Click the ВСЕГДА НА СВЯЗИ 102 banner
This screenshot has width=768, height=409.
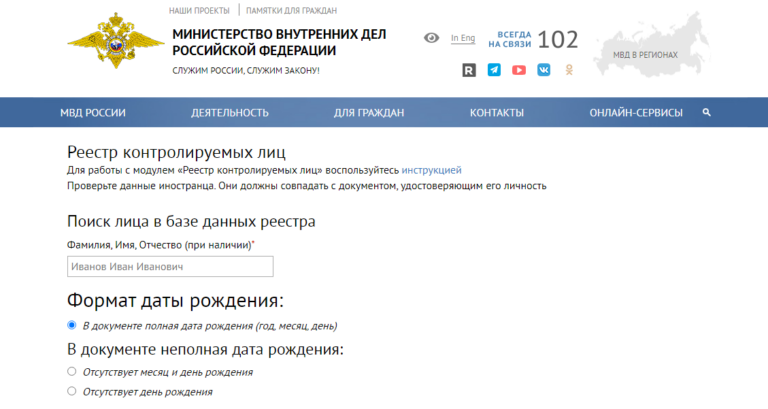(x=533, y=39)
